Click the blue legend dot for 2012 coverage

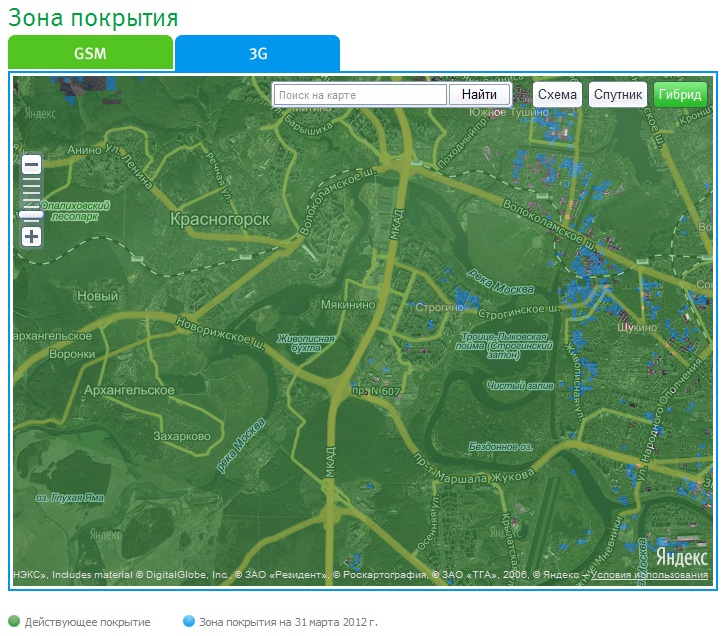[x=189, y=622]
